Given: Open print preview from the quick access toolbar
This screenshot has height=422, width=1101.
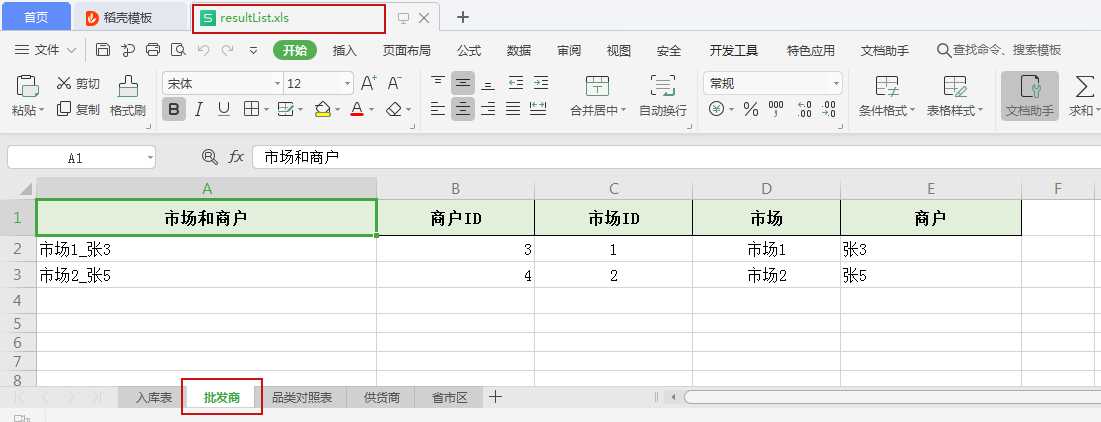Looking at the screenshot, I should (178, 50).
